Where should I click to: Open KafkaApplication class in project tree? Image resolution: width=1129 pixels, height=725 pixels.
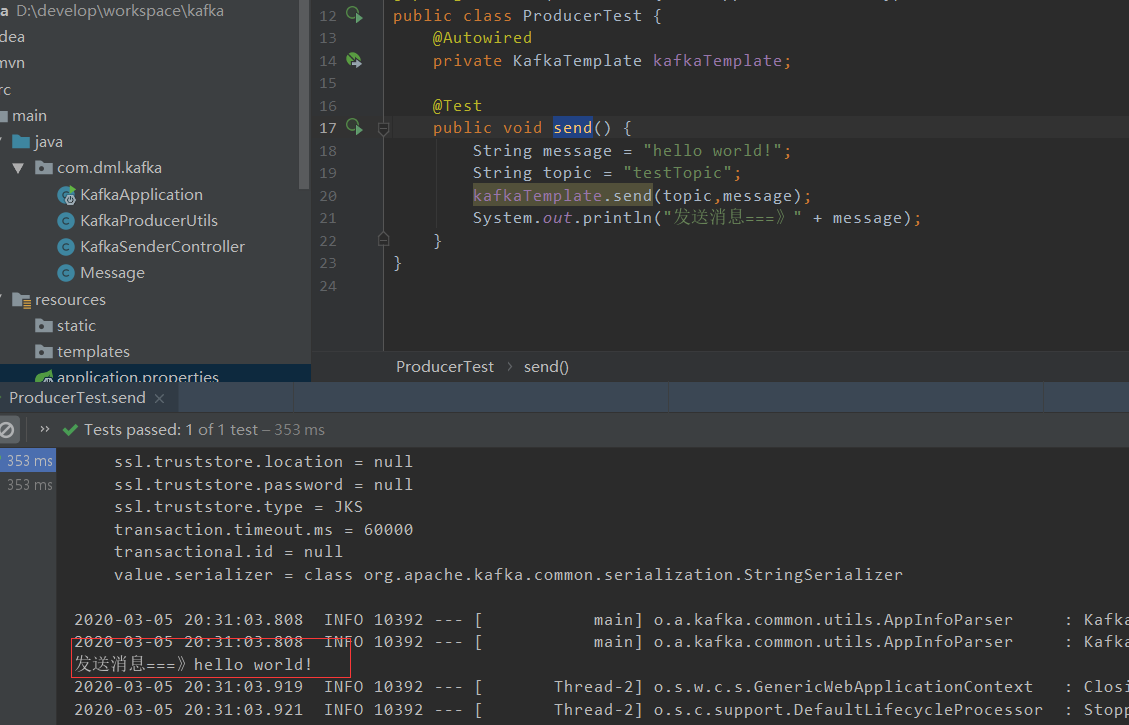141,194
